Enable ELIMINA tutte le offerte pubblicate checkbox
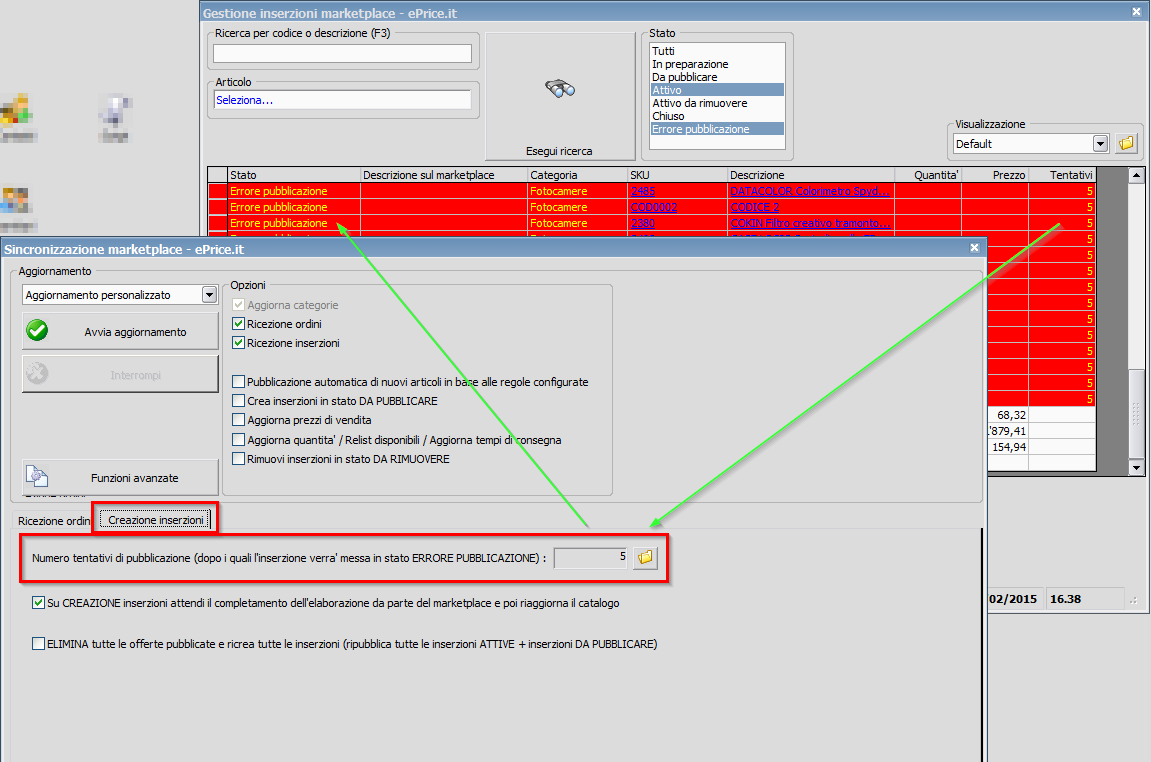Viewport: 1151px width, 762px height. [x=38, y=644]
